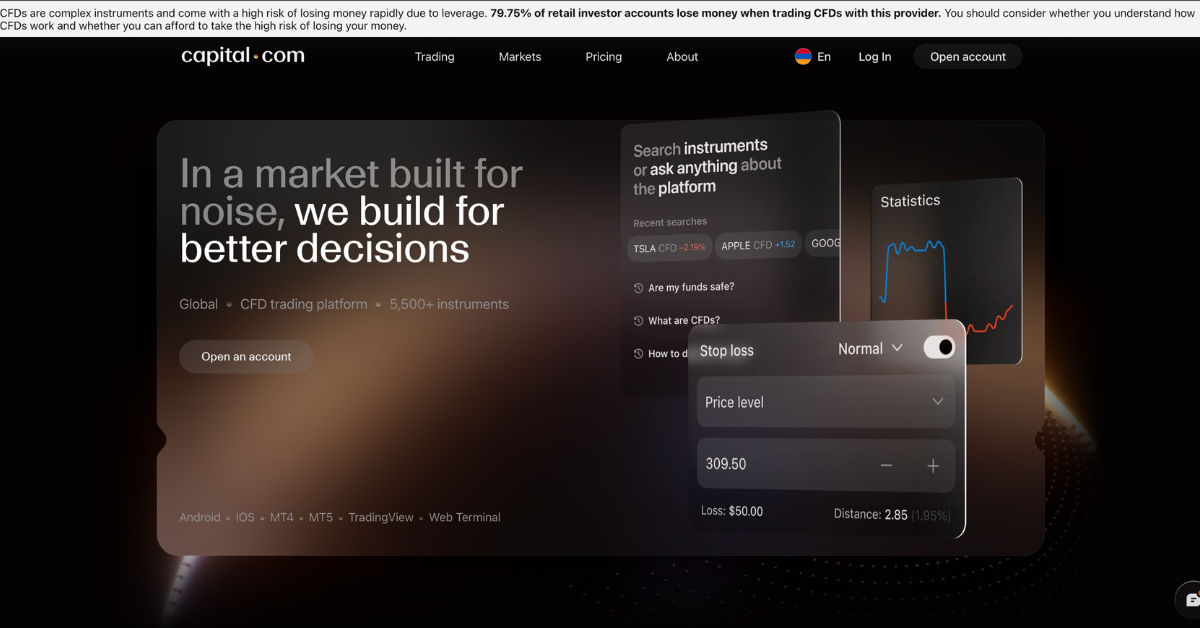Screen dimensions: 1200x628
Task: Open the About menu
Action: click(682, 57)
